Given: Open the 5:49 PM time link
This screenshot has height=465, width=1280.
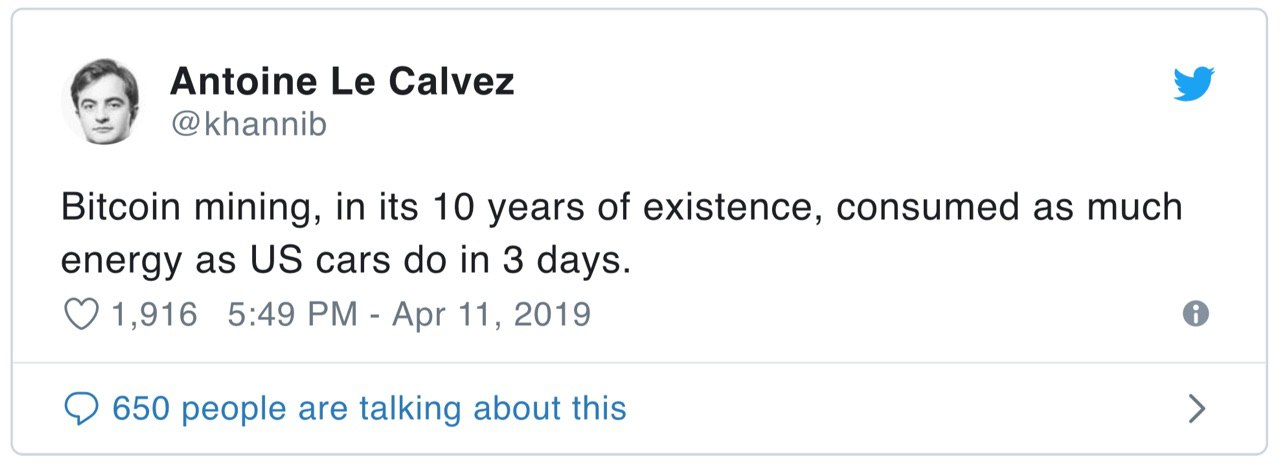Looking at the screenshot, I should pos(292,315).
